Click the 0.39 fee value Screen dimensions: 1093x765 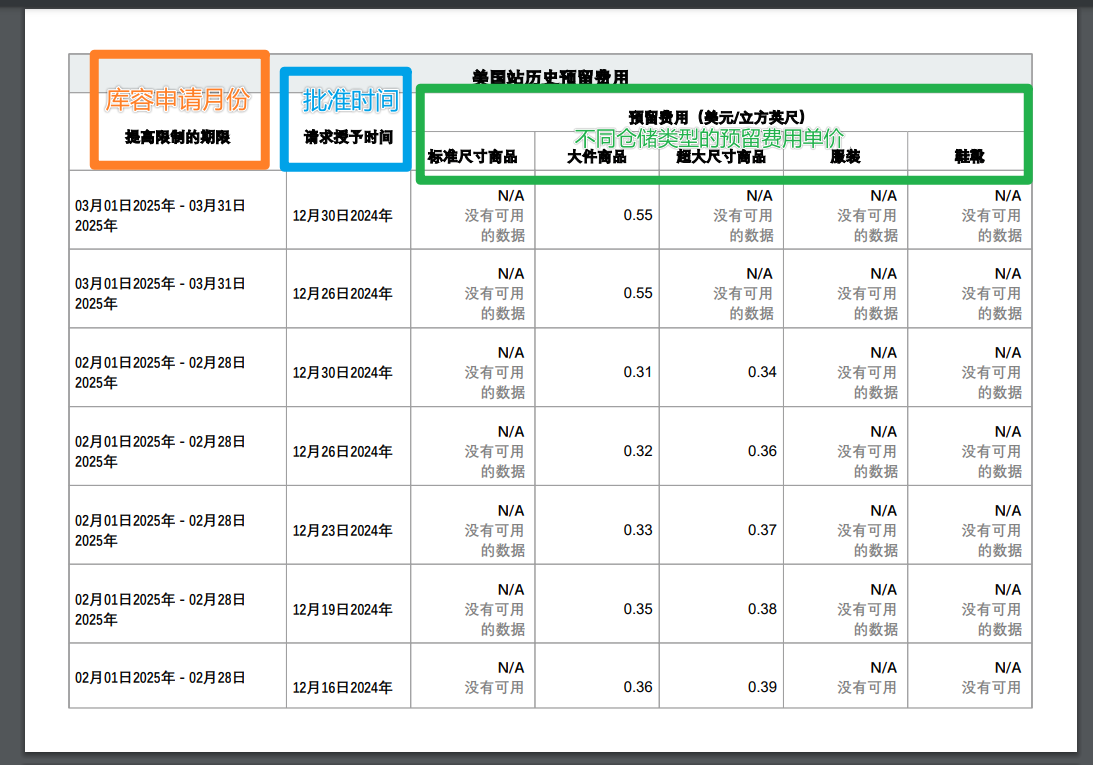click(762, 687)
